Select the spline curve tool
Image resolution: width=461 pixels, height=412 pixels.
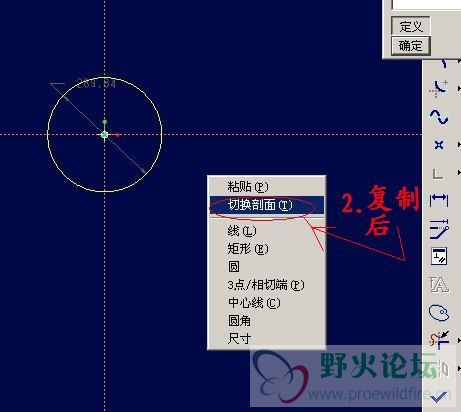439,117
